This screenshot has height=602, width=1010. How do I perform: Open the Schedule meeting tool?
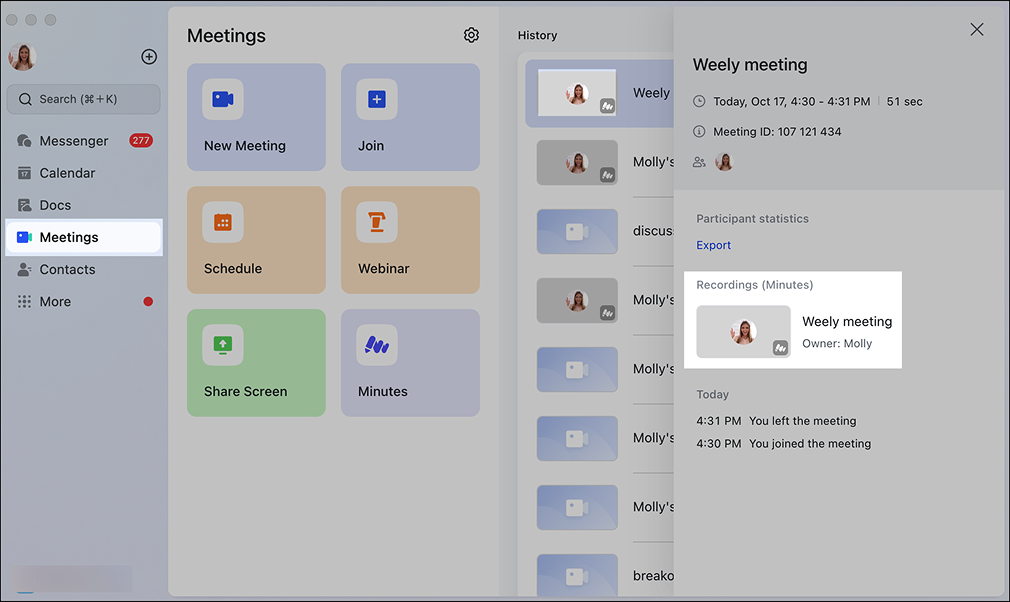click(256, 240)
